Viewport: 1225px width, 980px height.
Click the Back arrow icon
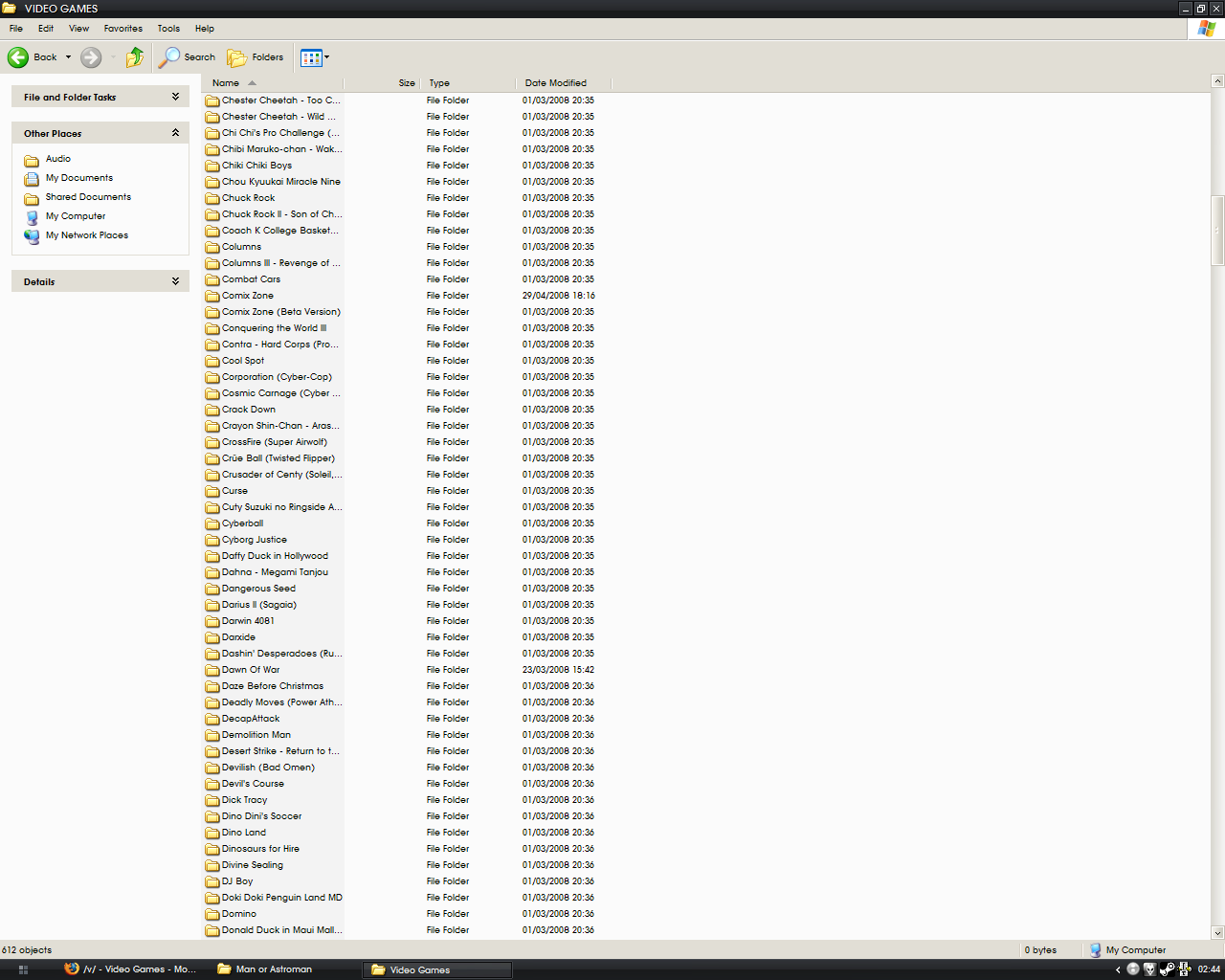tap(18, 57)
